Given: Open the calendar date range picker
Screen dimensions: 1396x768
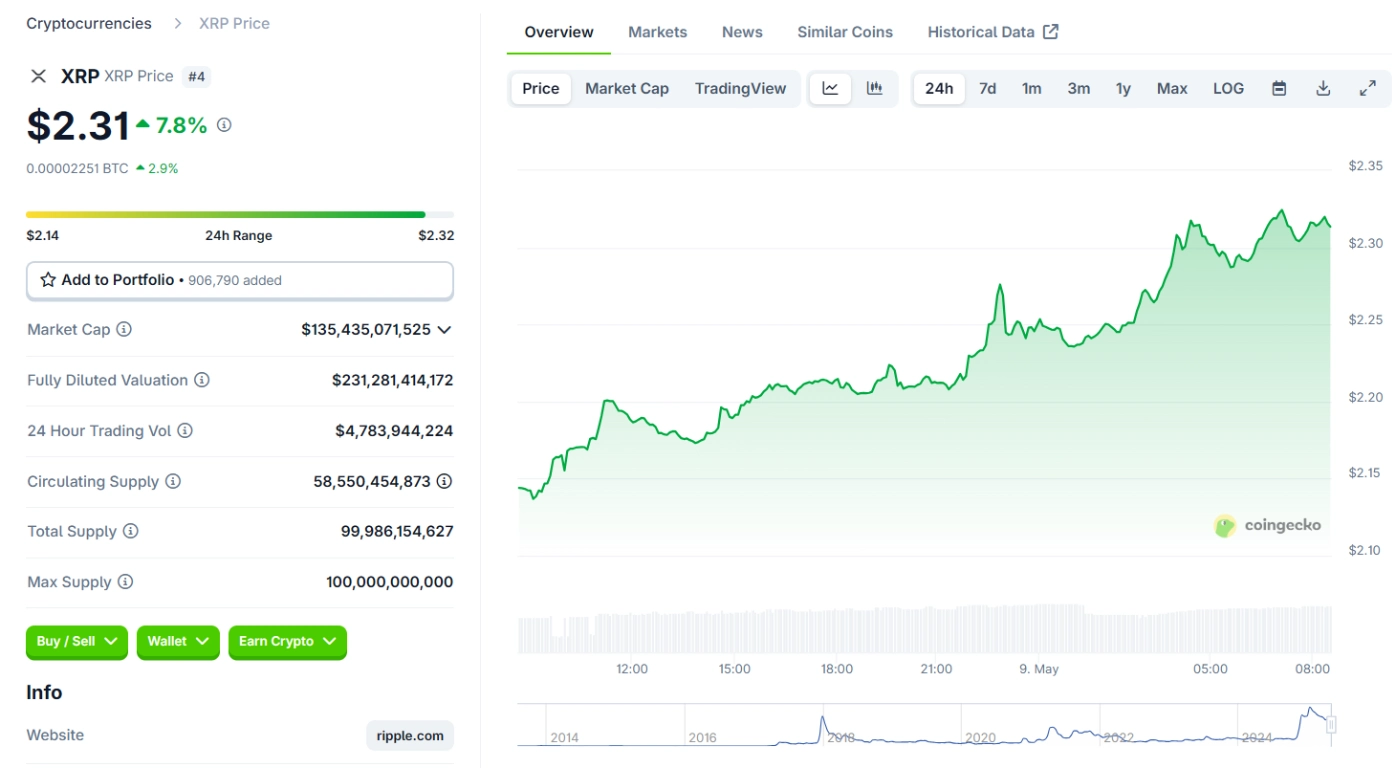Looking at the screenshot, I should coord(1279,88).
